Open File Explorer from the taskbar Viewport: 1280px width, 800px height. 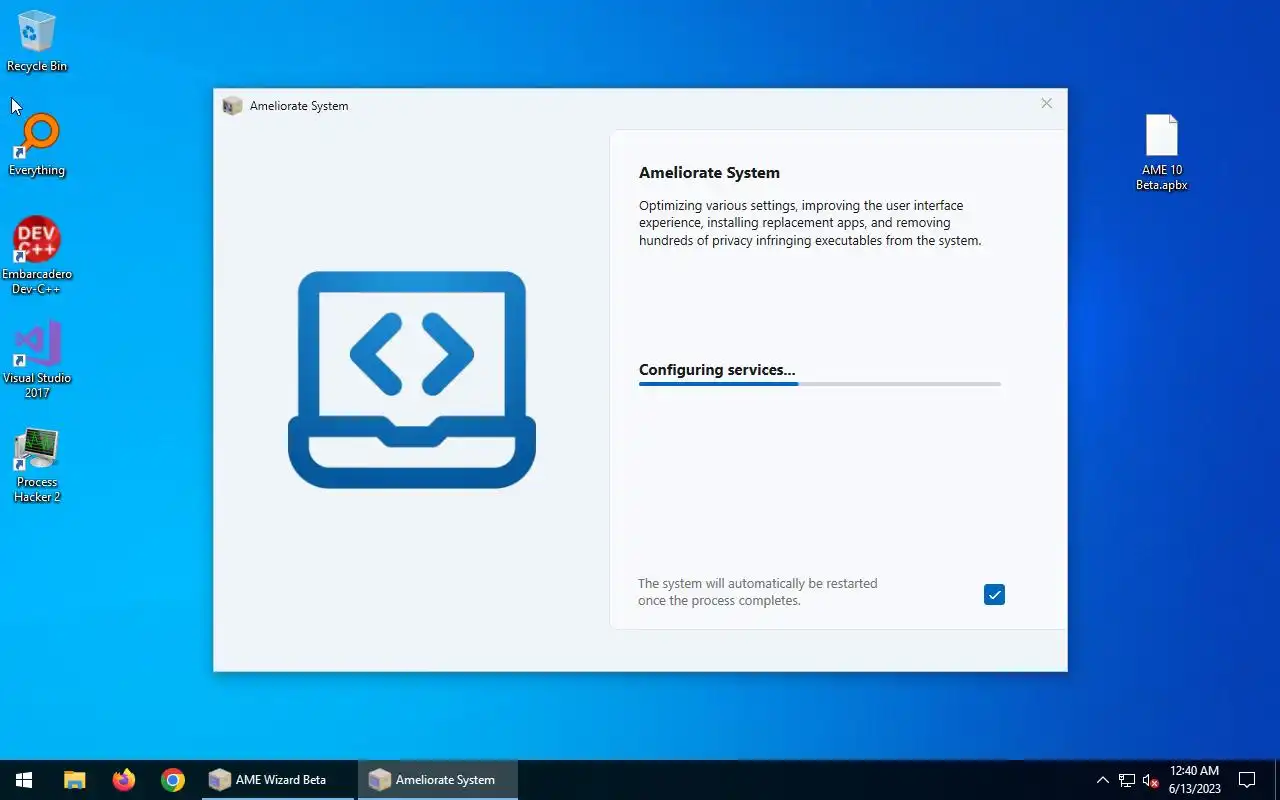pyautogui.click(x=75, y=780)
